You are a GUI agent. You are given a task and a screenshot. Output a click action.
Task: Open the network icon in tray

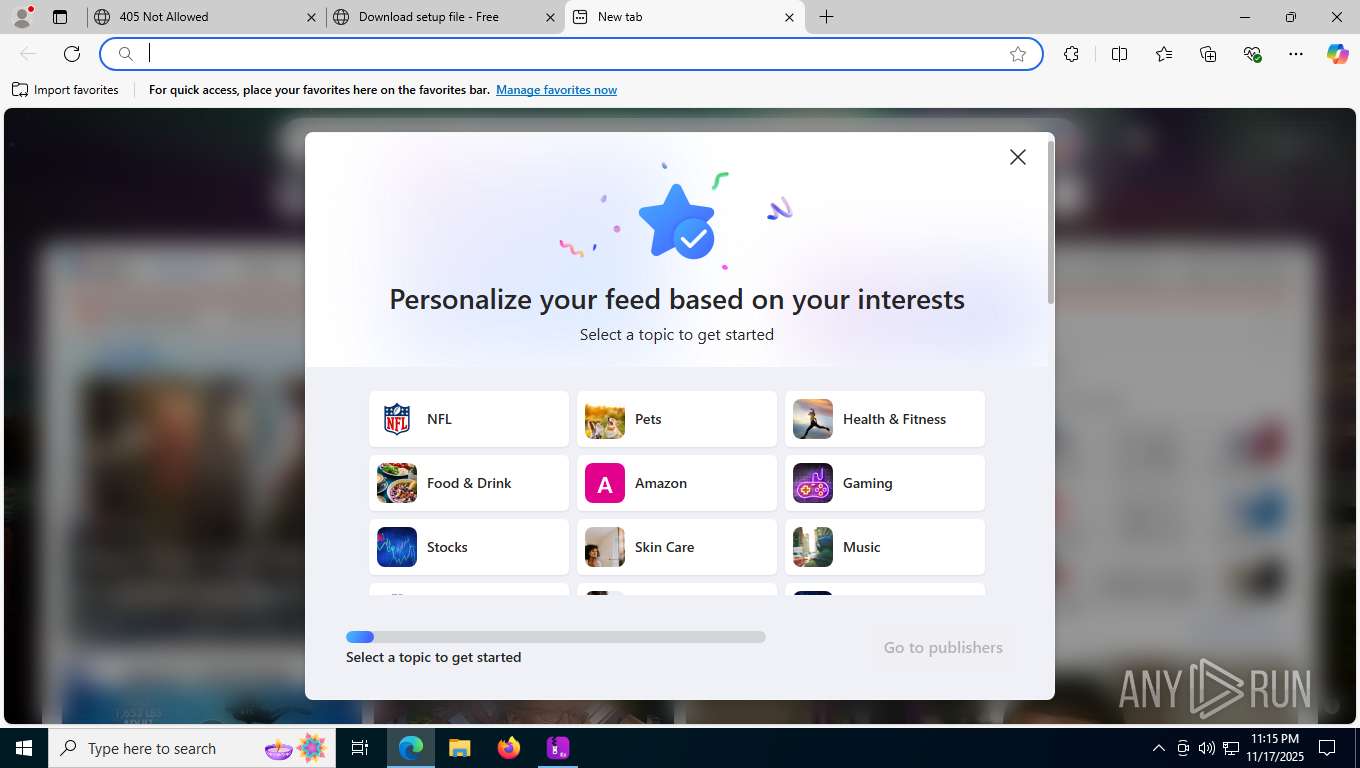click(x=1231, y=748)
